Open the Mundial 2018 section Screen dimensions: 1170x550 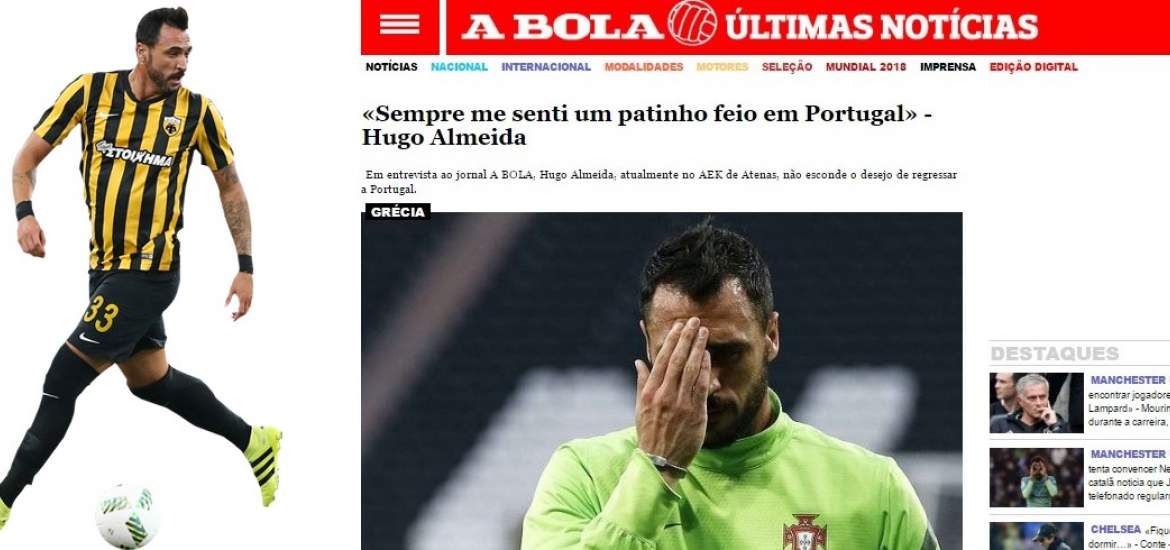[x=866, y=66]
